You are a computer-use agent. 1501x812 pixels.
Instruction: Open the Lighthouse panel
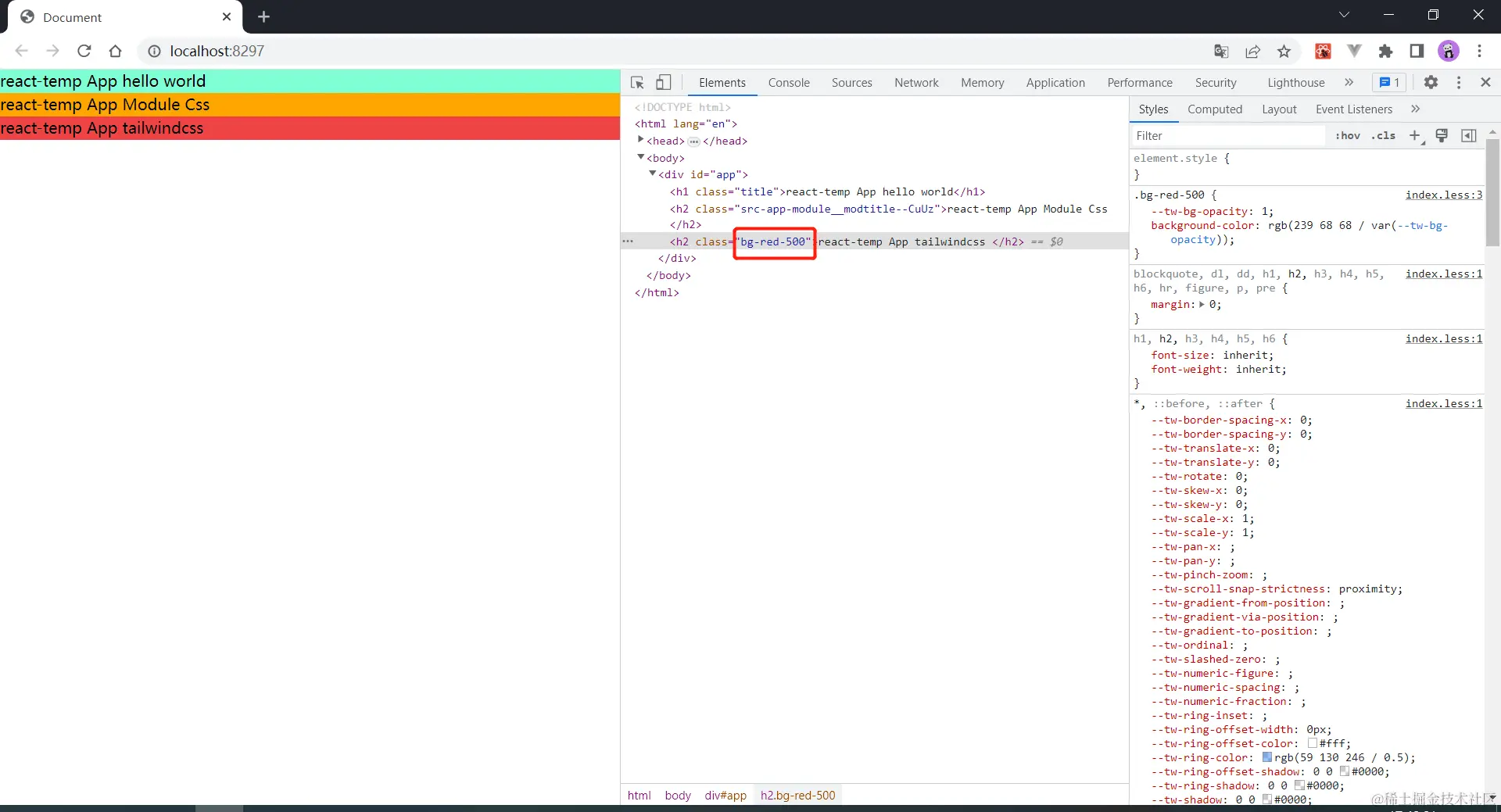click(x=1295, y=82)
